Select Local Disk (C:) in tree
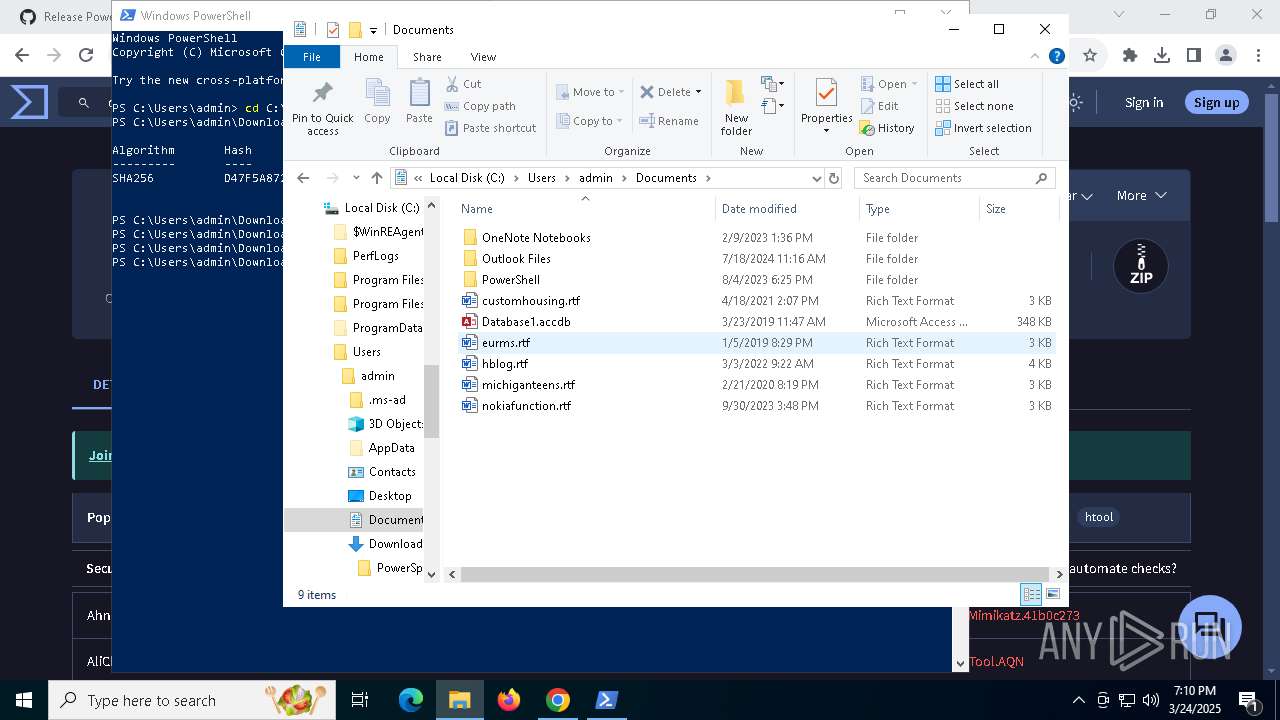 tap(372, 208)
